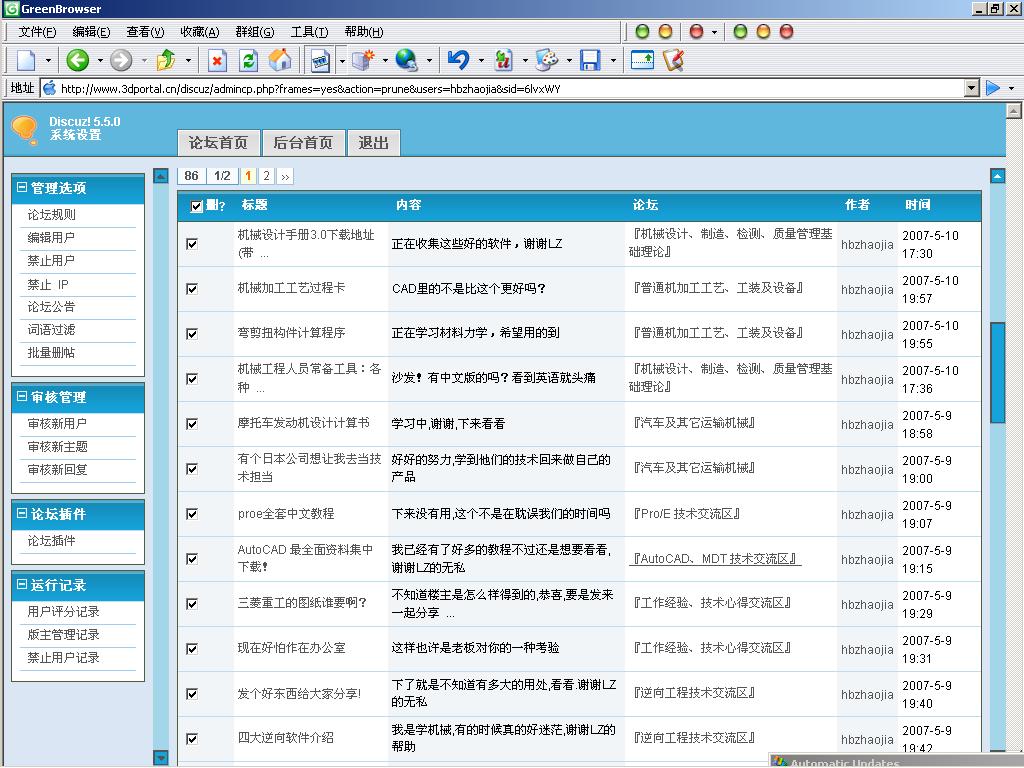Uncheck the row 三菱重工的图纸谁要啊?

click(192, 604)
